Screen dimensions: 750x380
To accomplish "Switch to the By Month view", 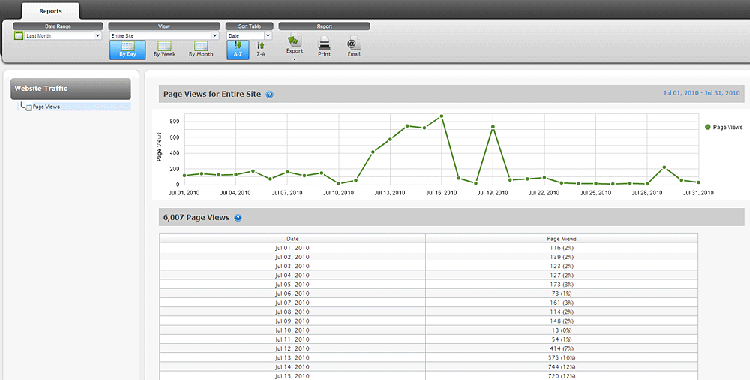I will (x=201, y=50).
